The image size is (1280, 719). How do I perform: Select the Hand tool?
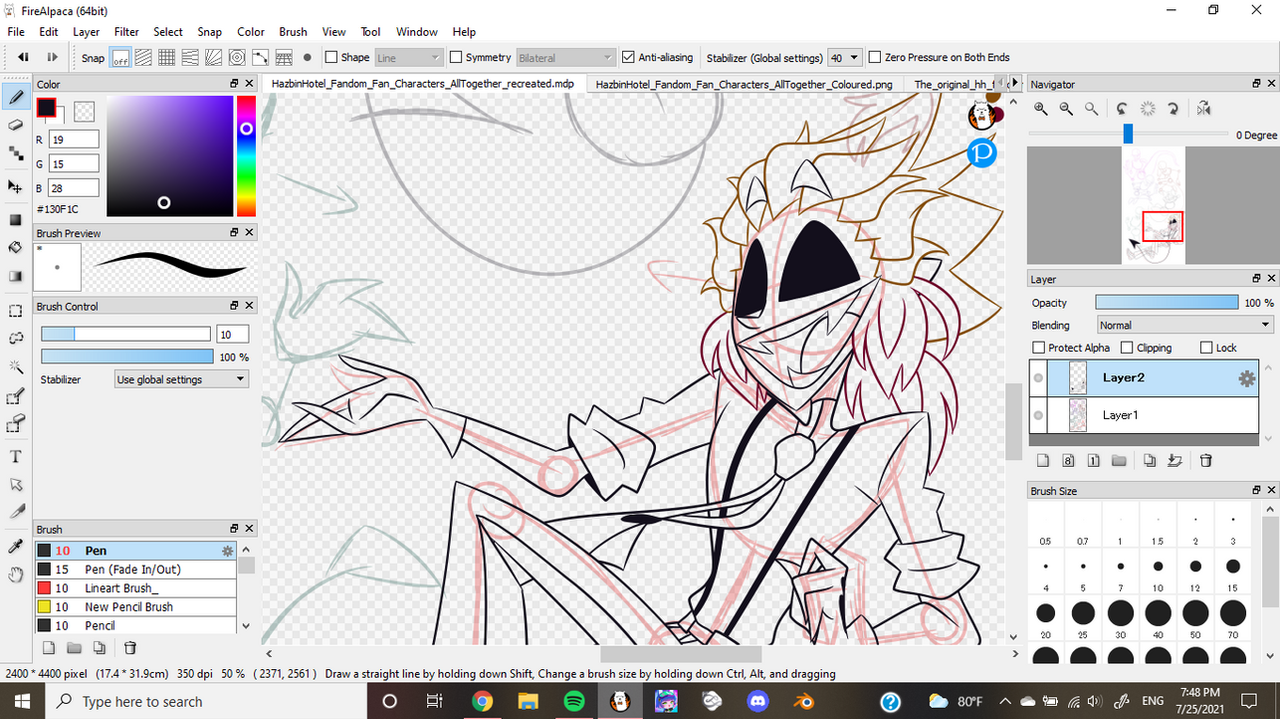[x=15, y=574]
